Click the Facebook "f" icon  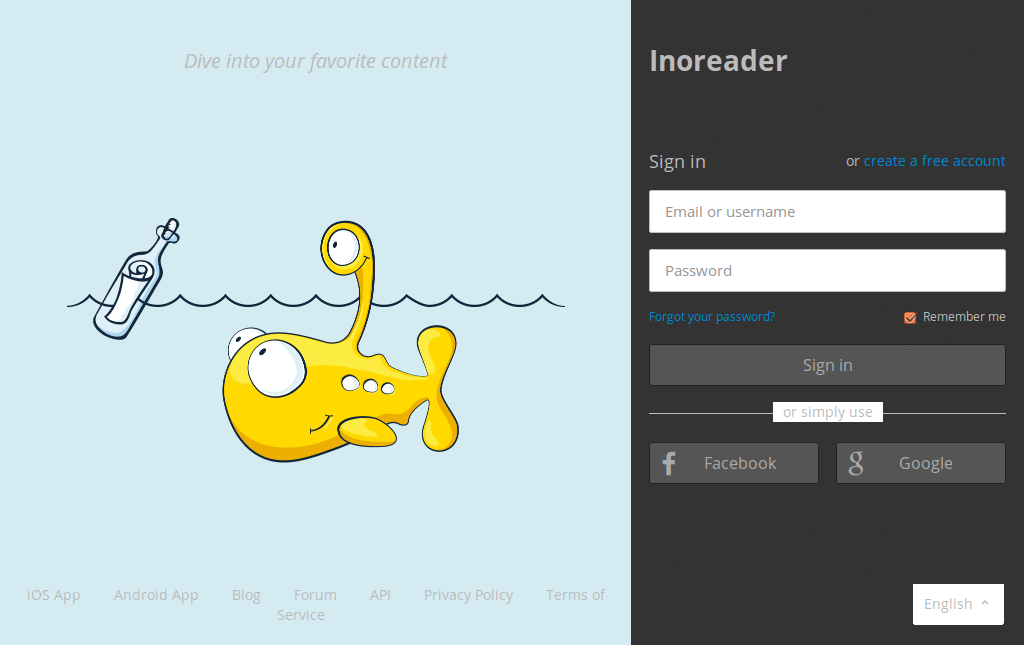point(668,463)
